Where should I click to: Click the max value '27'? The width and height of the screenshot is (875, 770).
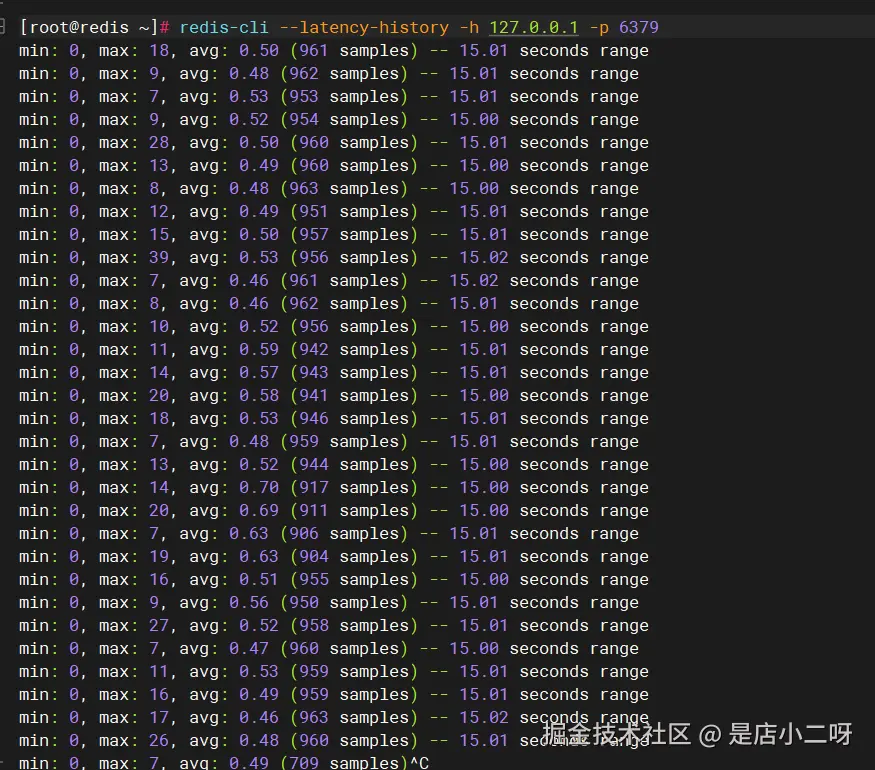[x=159, y=625]
